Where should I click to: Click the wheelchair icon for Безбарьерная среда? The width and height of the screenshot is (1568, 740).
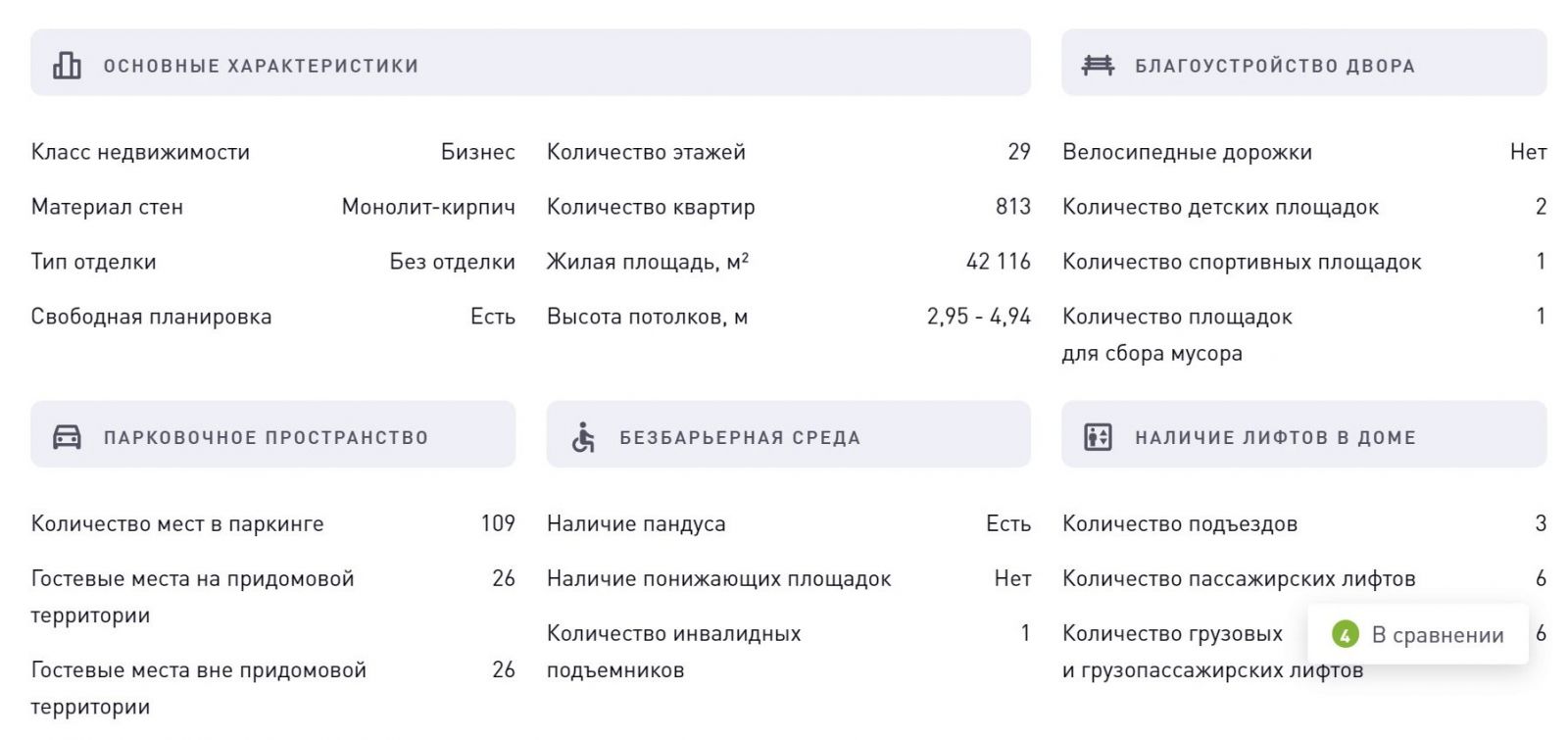click(x=583, y=437)
